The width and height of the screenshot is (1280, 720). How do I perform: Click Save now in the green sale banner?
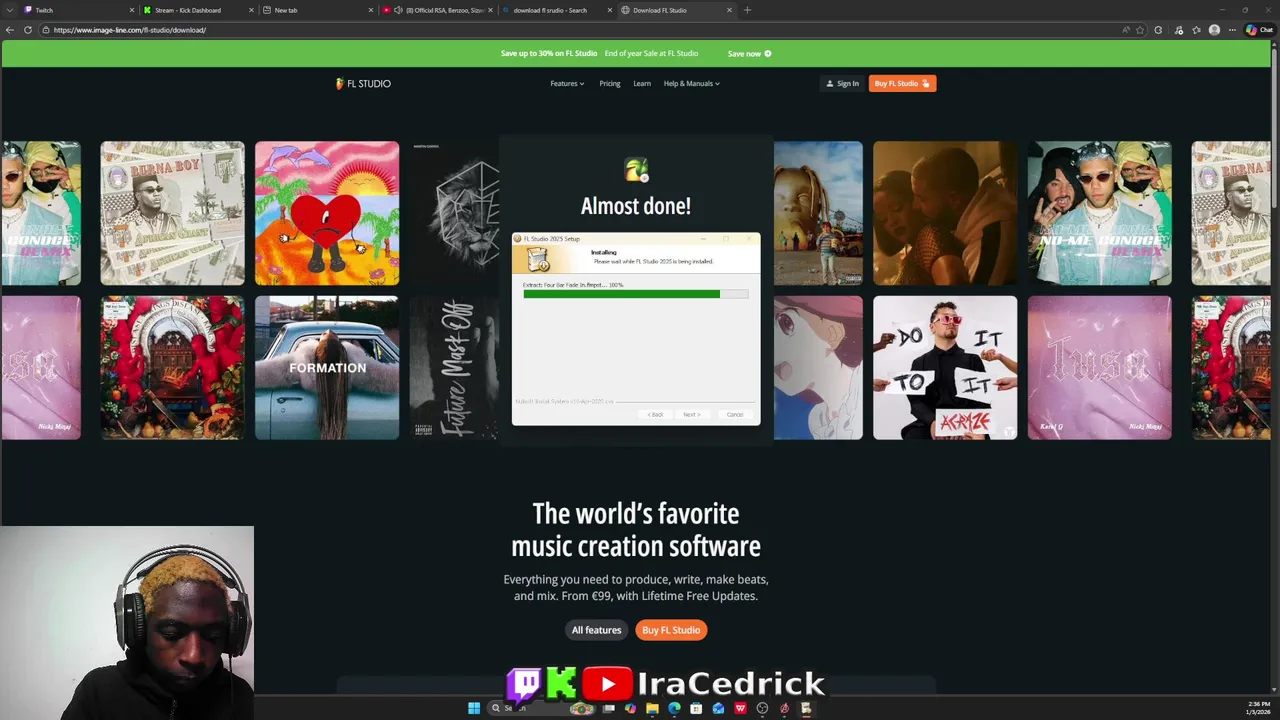(x=749, y=54)
